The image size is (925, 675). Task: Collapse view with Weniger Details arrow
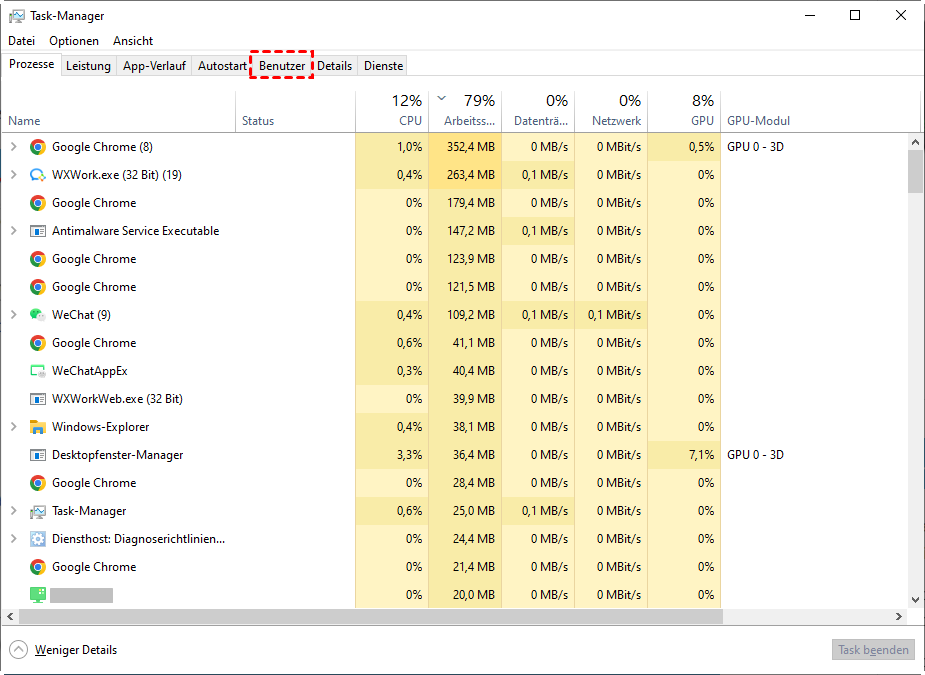coord(19,650)
